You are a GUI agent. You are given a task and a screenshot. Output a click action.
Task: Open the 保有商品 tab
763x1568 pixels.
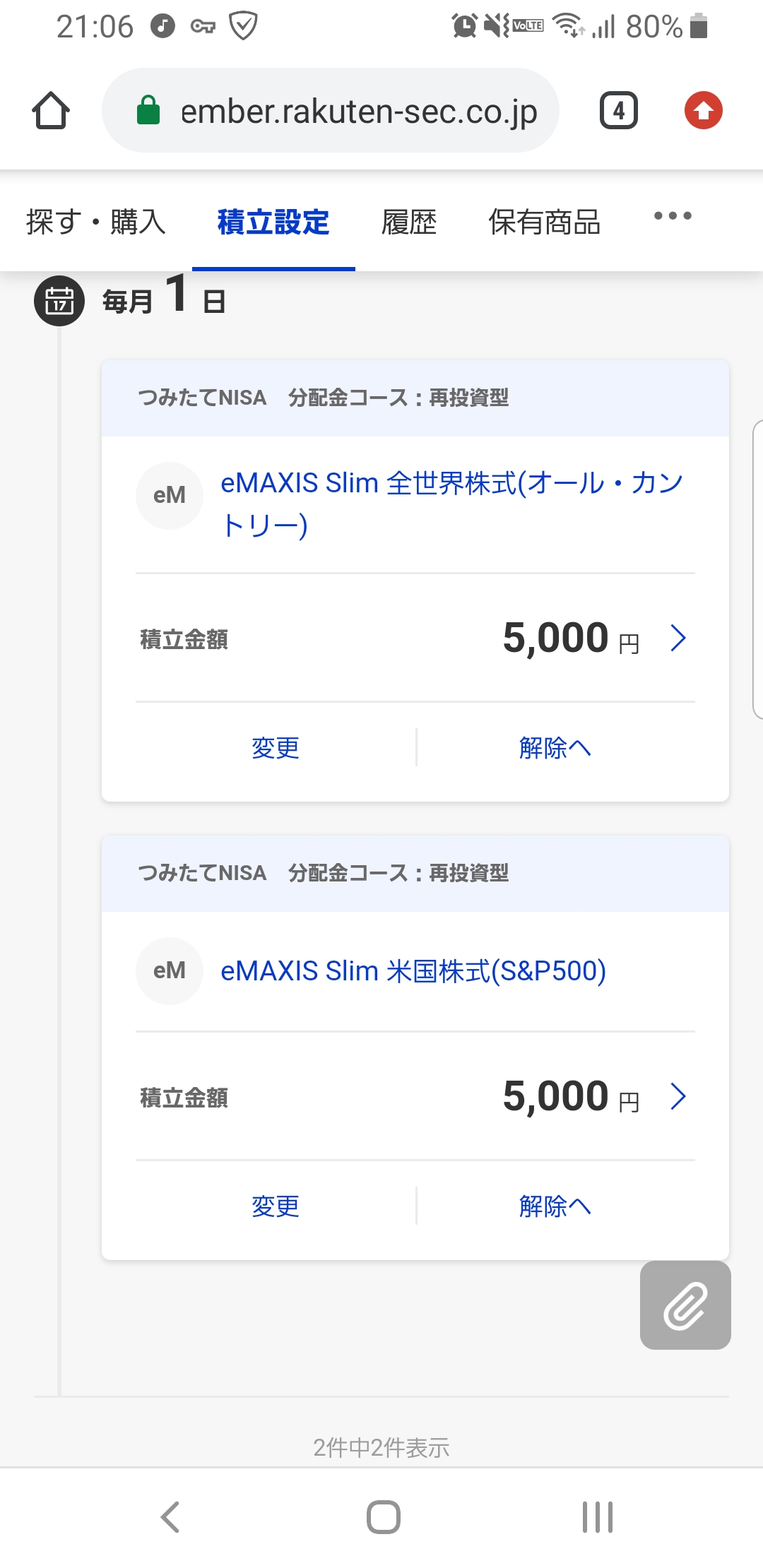click(544, 222)
